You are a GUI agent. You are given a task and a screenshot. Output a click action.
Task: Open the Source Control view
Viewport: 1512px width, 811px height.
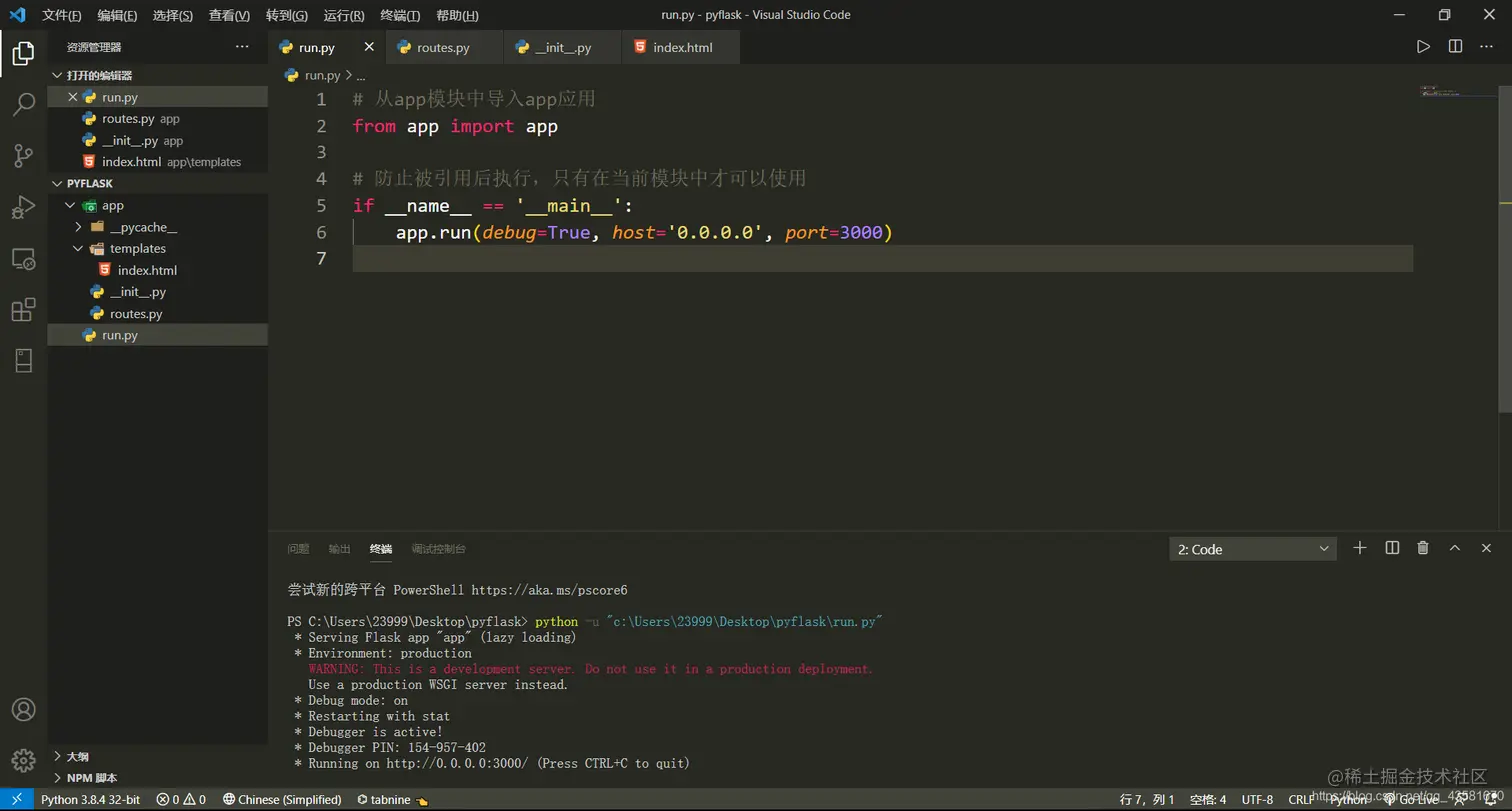(x=23, y=155)
